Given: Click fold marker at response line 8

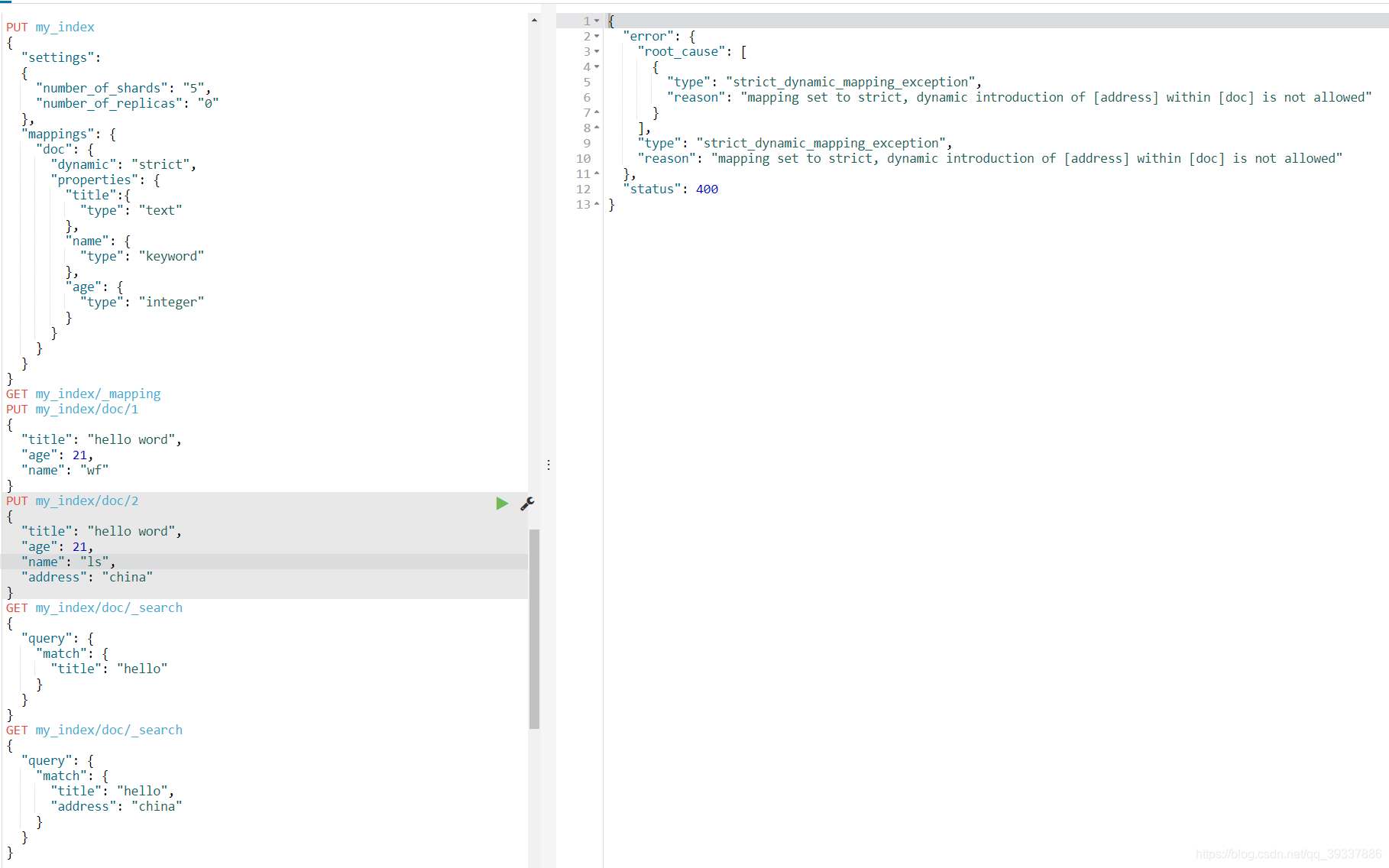Looking at the screenshot, I should [597, 128].
